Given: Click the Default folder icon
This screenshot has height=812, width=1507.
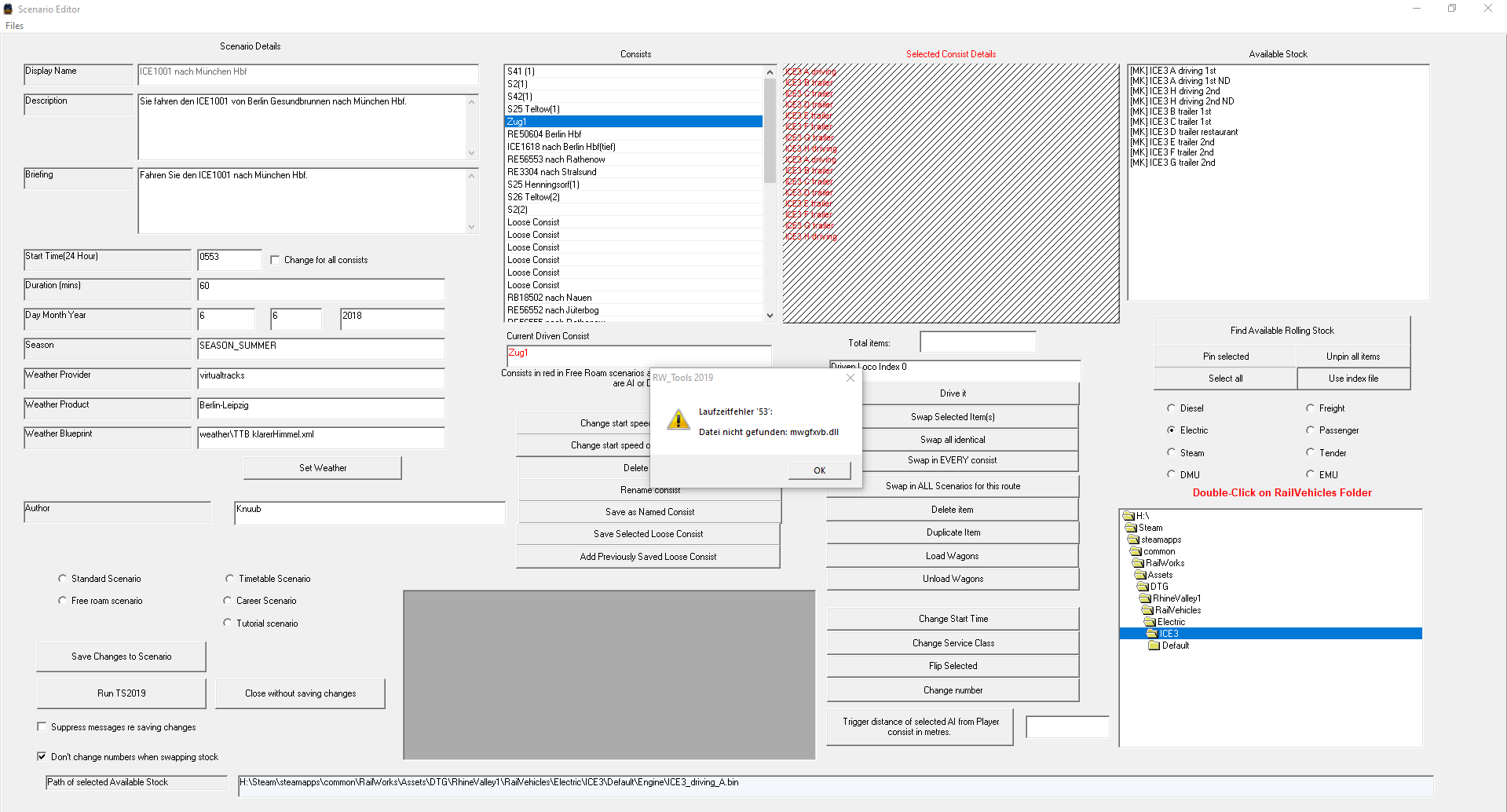Looking at the screenshot, I should pyautogui.click(x=1154, y=646).
